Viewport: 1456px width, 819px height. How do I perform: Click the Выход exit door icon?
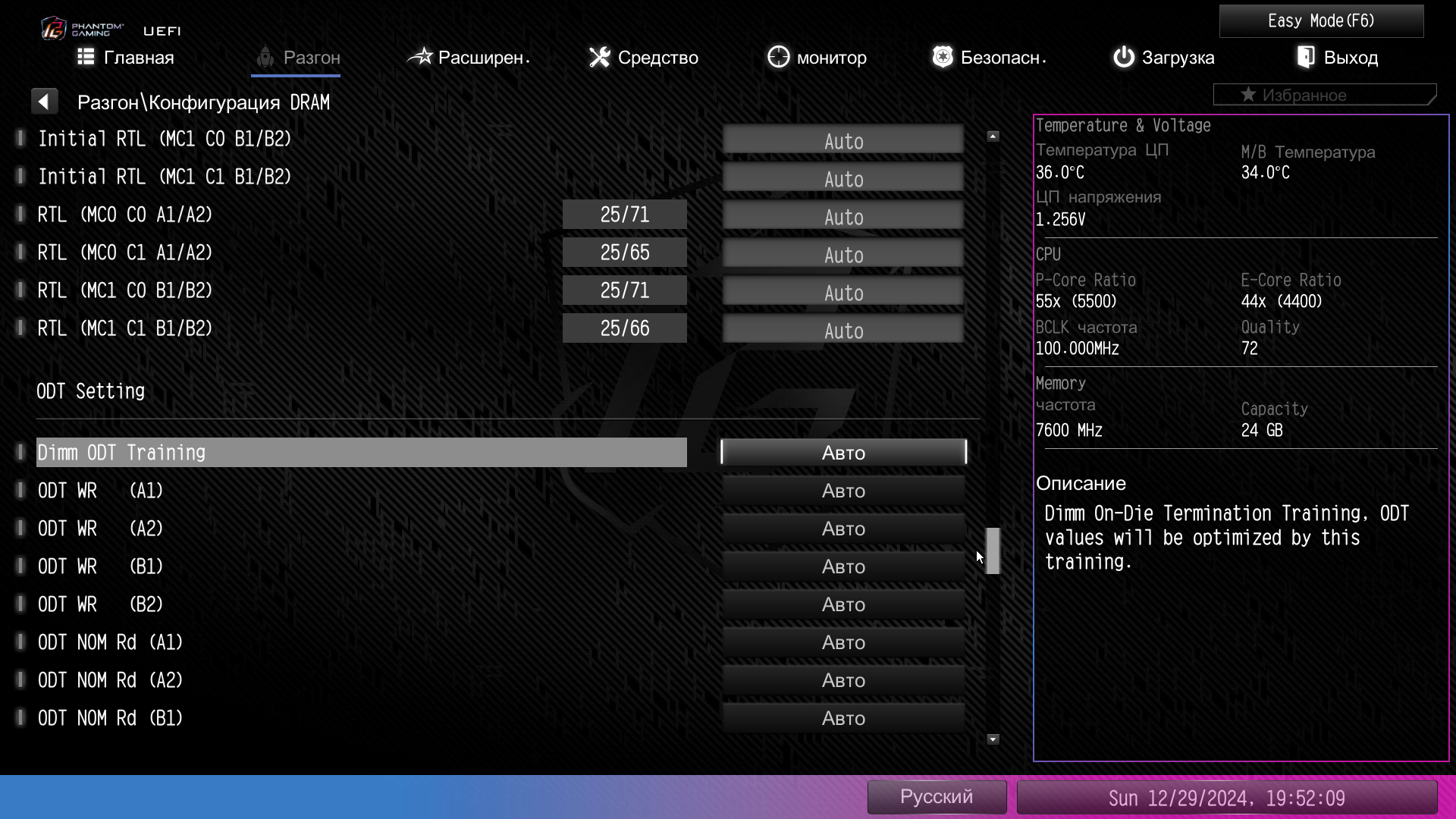1306,57
